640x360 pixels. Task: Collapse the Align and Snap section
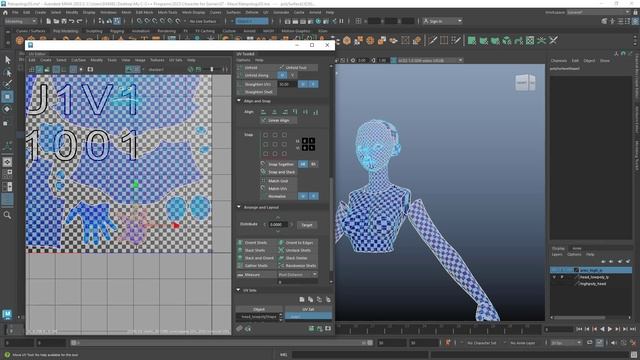(x=239, y=100)
